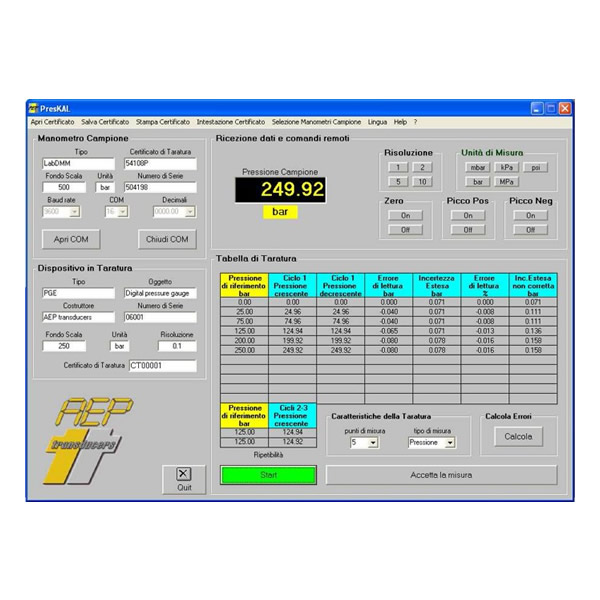Enable Picco Neg with On button
Viewport: 600px width, 600px height.
[x=530, y=215]
